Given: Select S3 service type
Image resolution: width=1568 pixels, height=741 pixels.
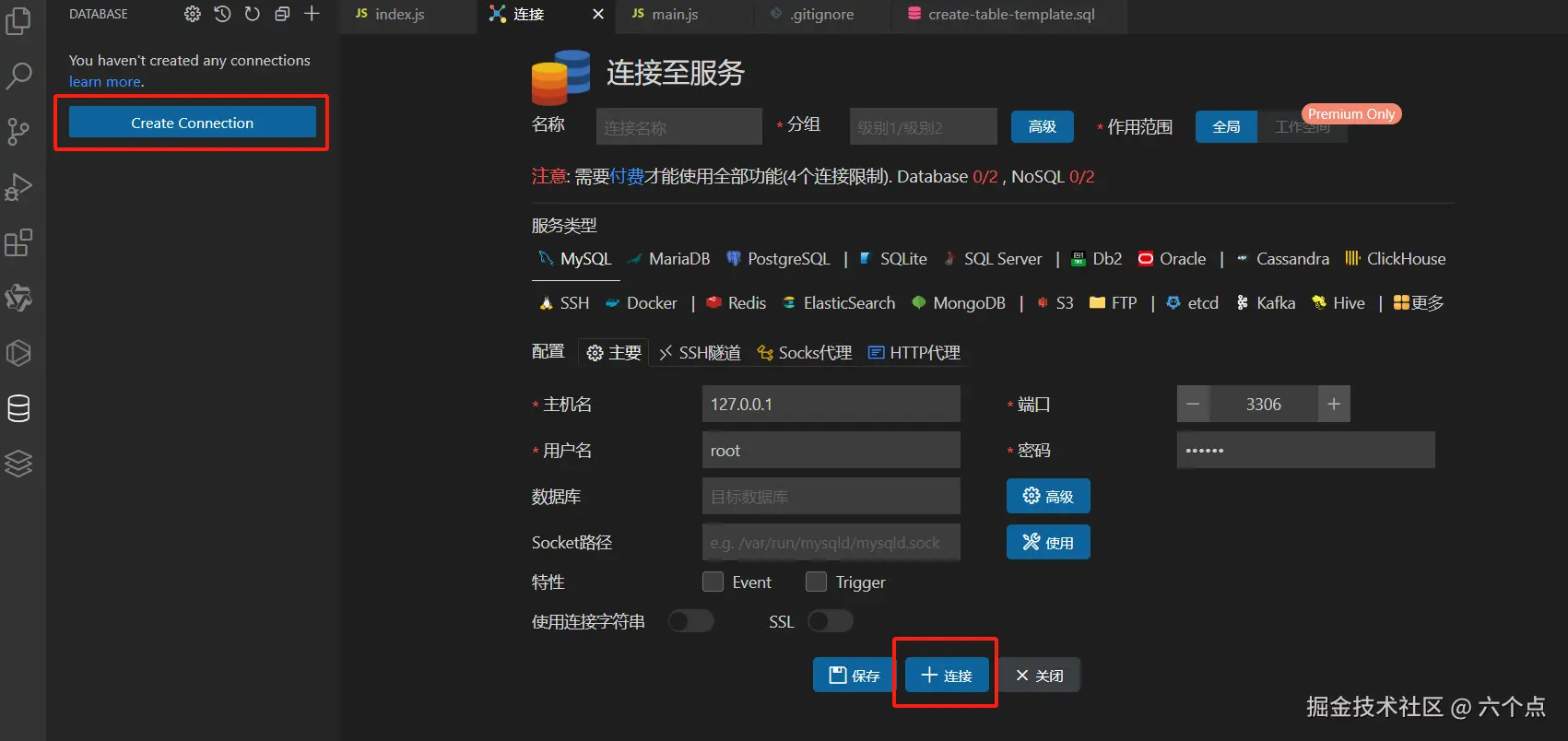Looking at the screenshot, I should click(1055, 303).
